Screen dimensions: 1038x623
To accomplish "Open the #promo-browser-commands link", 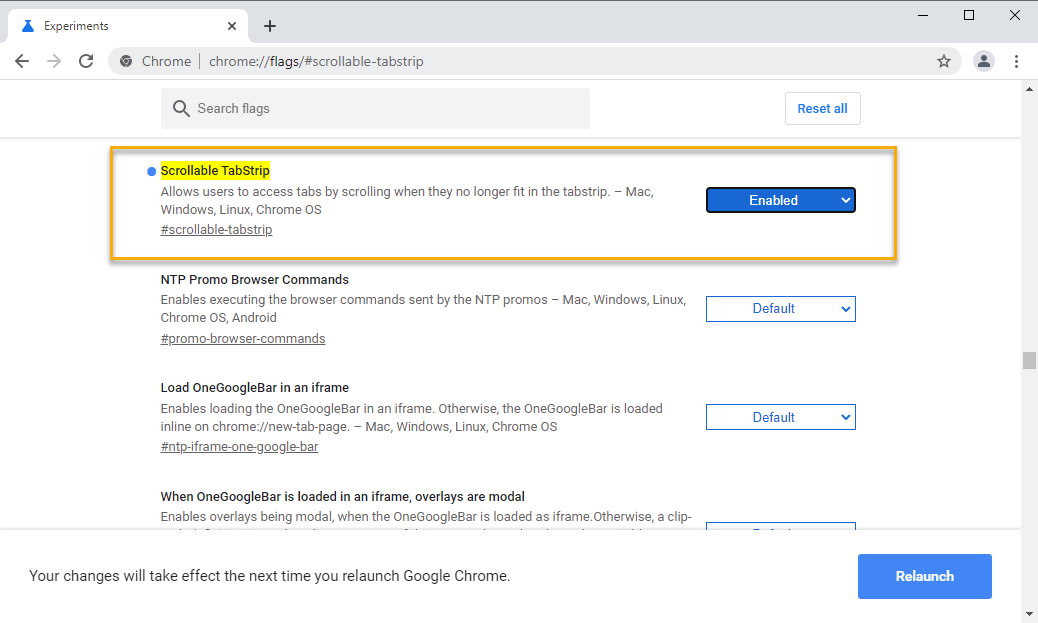I will click(243, 338).
